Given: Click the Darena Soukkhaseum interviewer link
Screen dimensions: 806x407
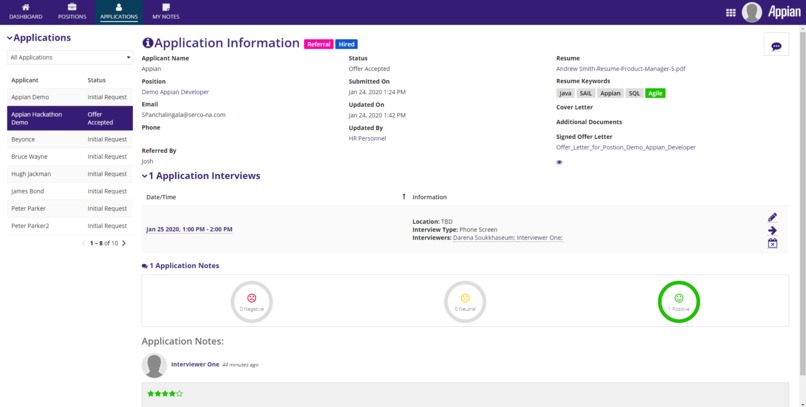Looking at the screenshot, I should (483, 238).
